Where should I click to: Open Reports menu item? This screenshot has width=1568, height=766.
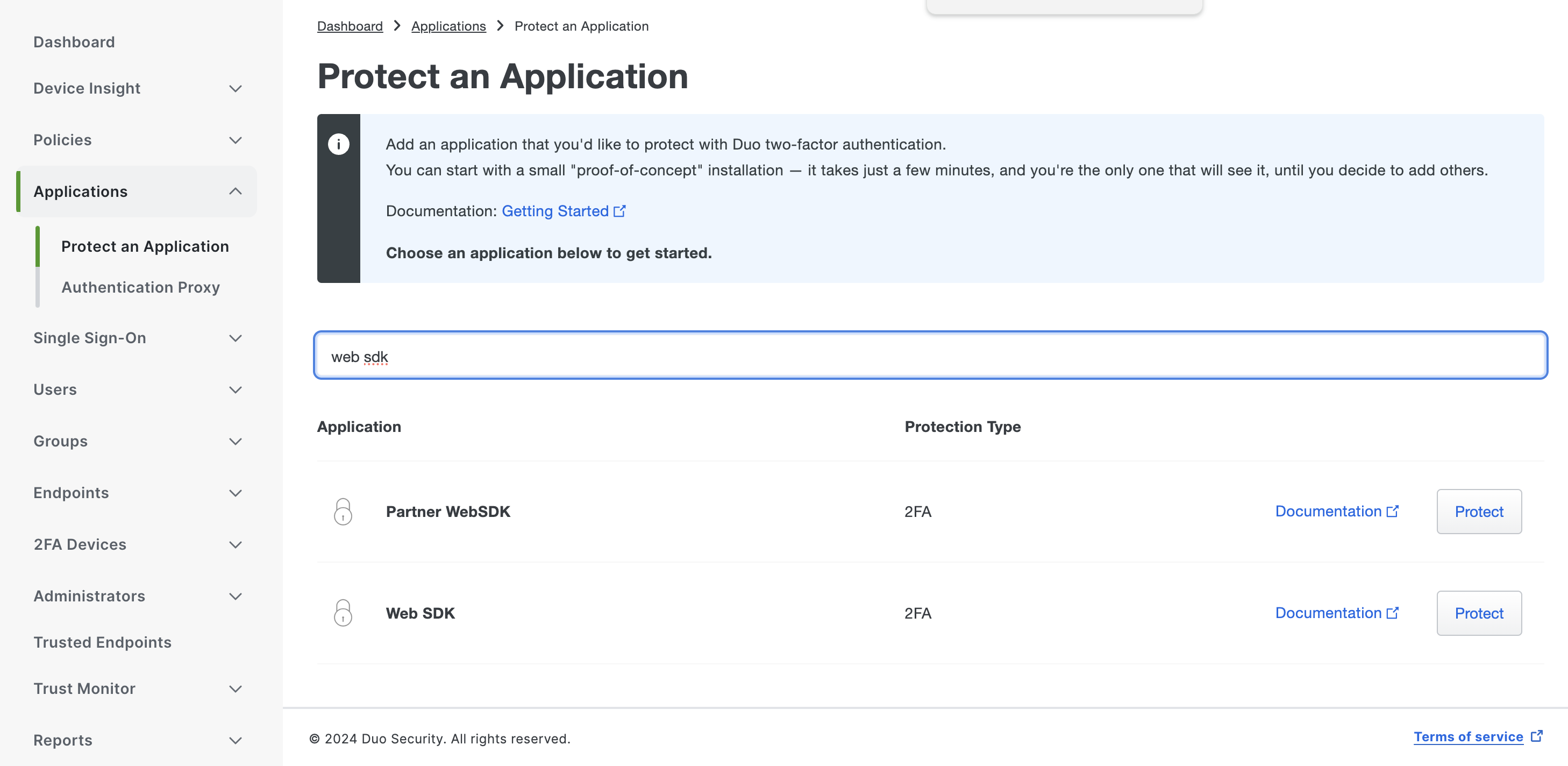63,740
